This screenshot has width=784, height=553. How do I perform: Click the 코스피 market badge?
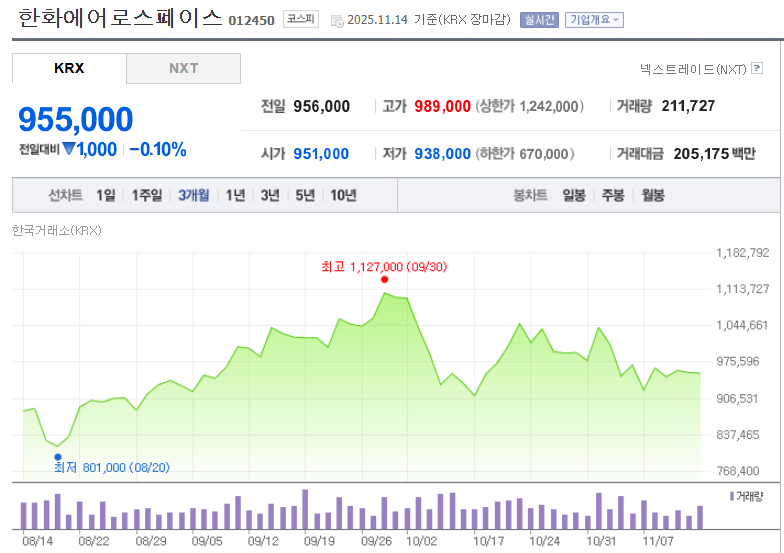tap(300, 20)
